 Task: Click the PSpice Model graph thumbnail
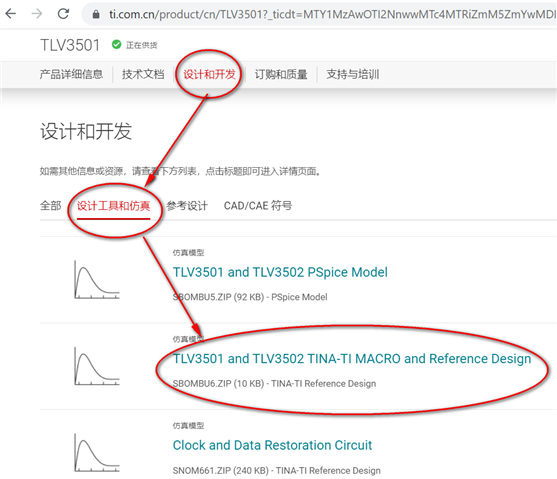97,280
